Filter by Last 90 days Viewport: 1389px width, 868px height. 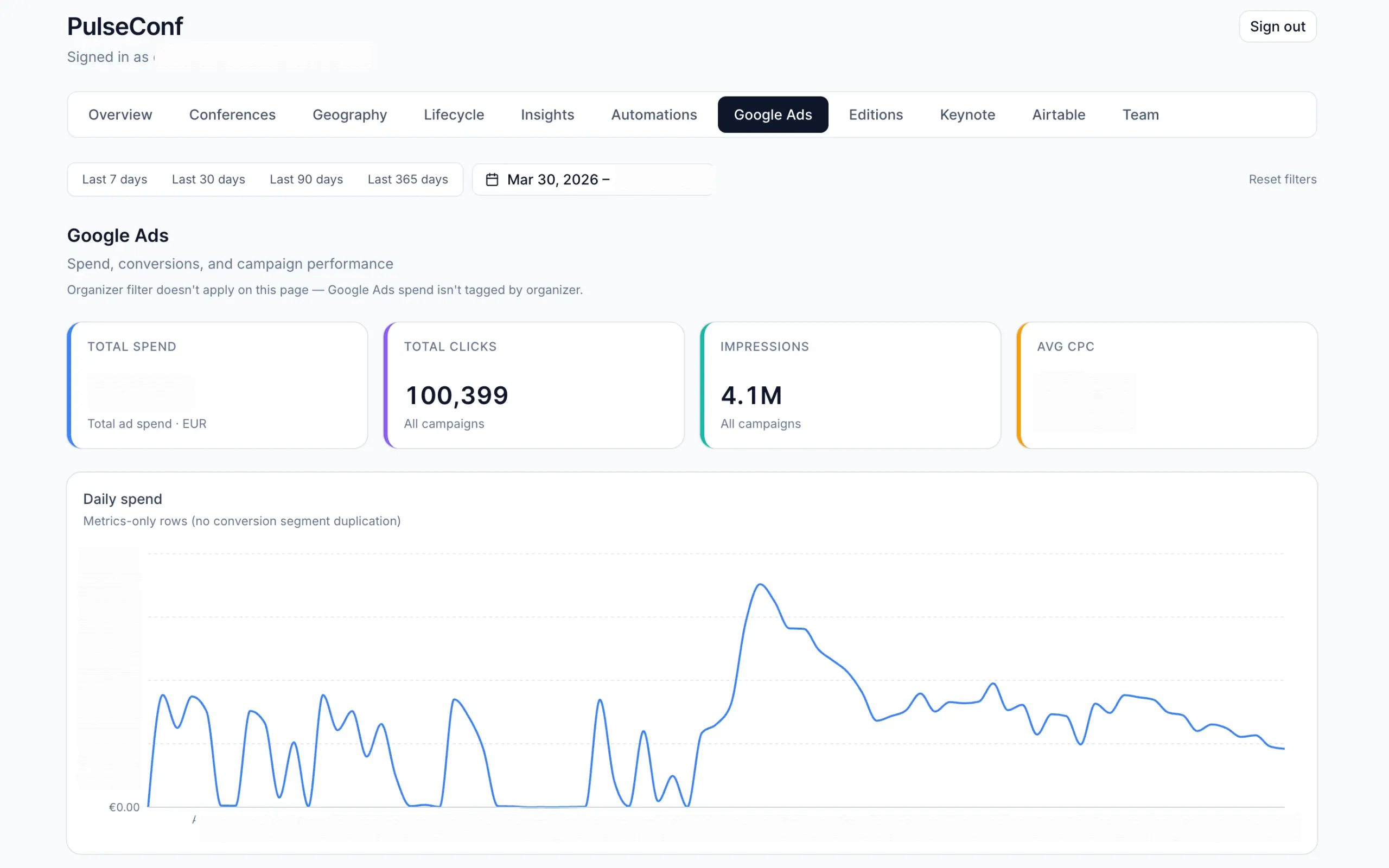point(307,180)
